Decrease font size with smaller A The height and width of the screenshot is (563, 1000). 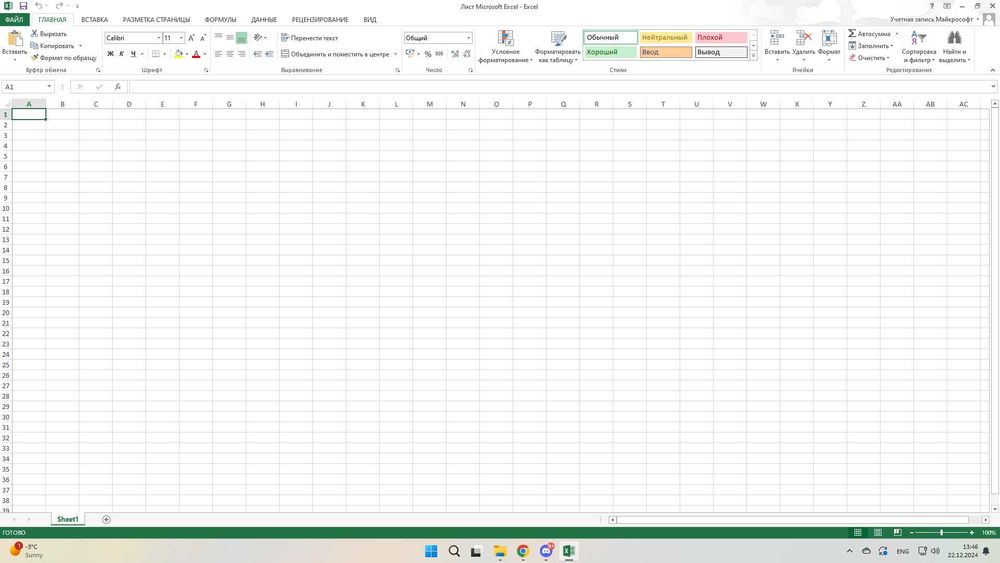tap(203, 38)
